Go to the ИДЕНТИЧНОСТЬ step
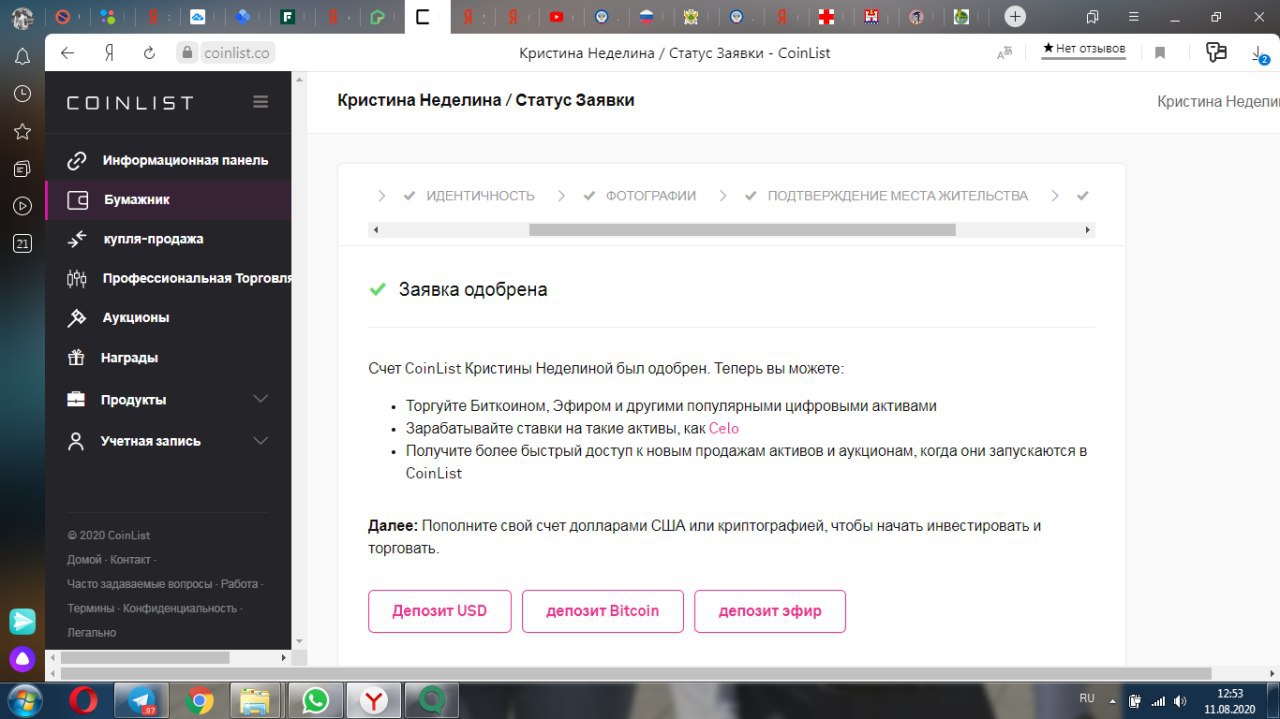Image resolution: width=1280 pixels, height=719 pixels. coord(480,196)
